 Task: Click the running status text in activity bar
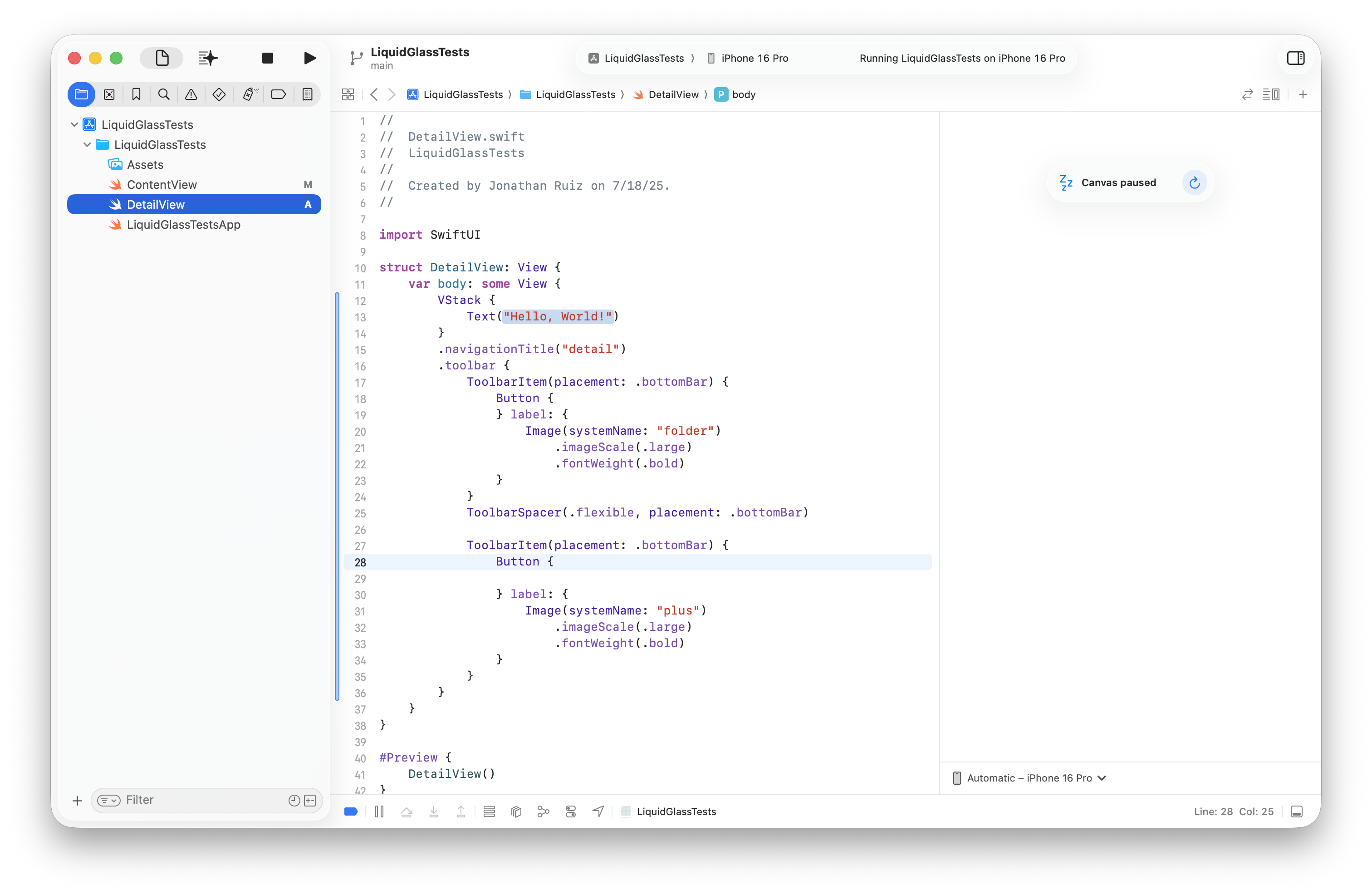click(x=962, y=58)
